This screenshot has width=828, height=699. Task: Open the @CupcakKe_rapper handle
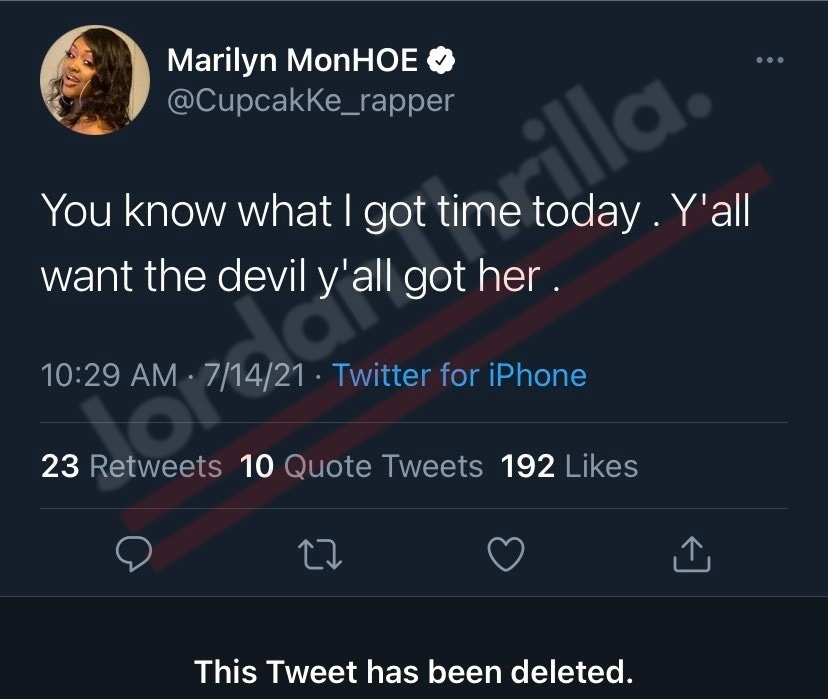(310, 100)
